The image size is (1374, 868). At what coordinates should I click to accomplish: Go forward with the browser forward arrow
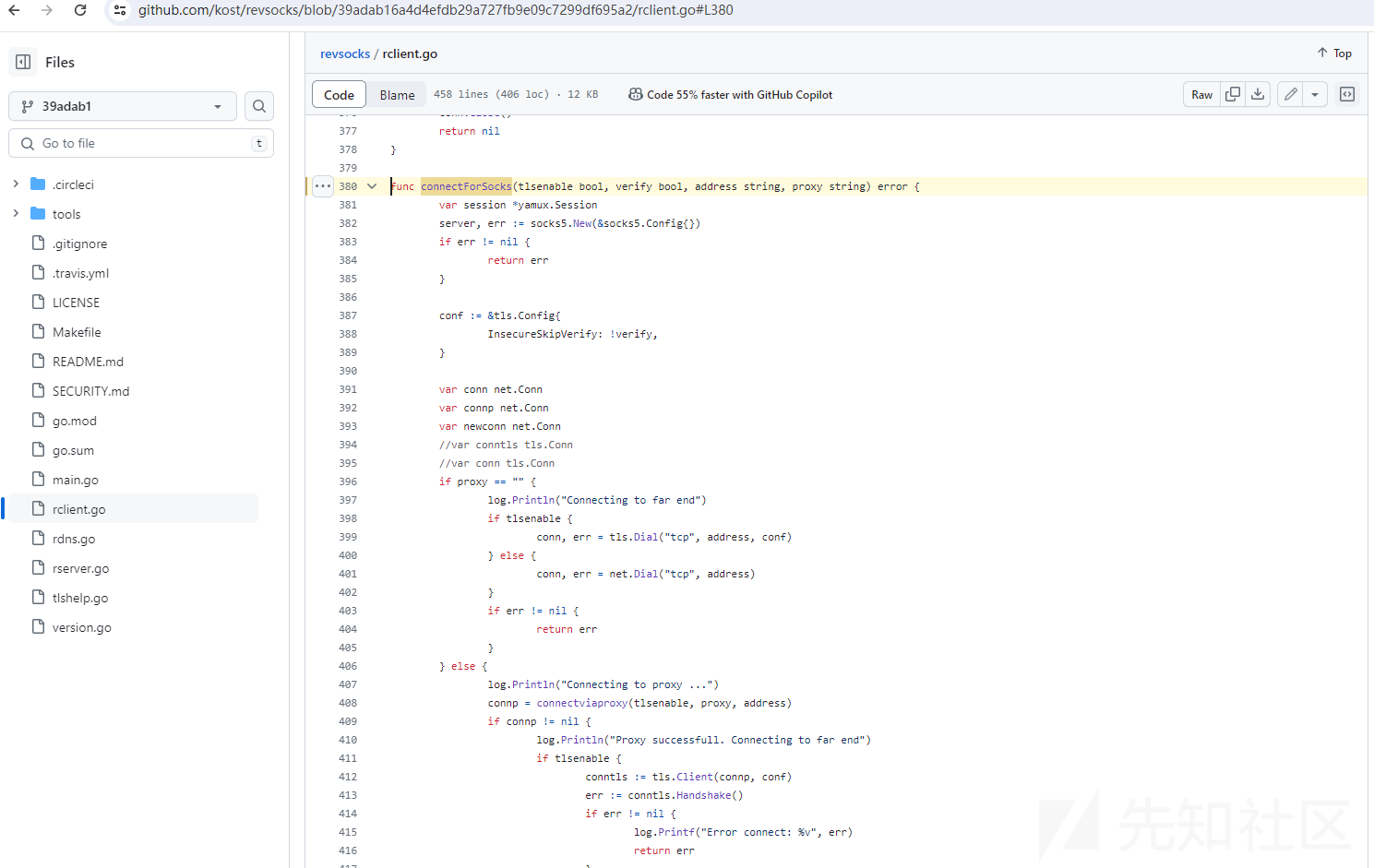point(47,10)
